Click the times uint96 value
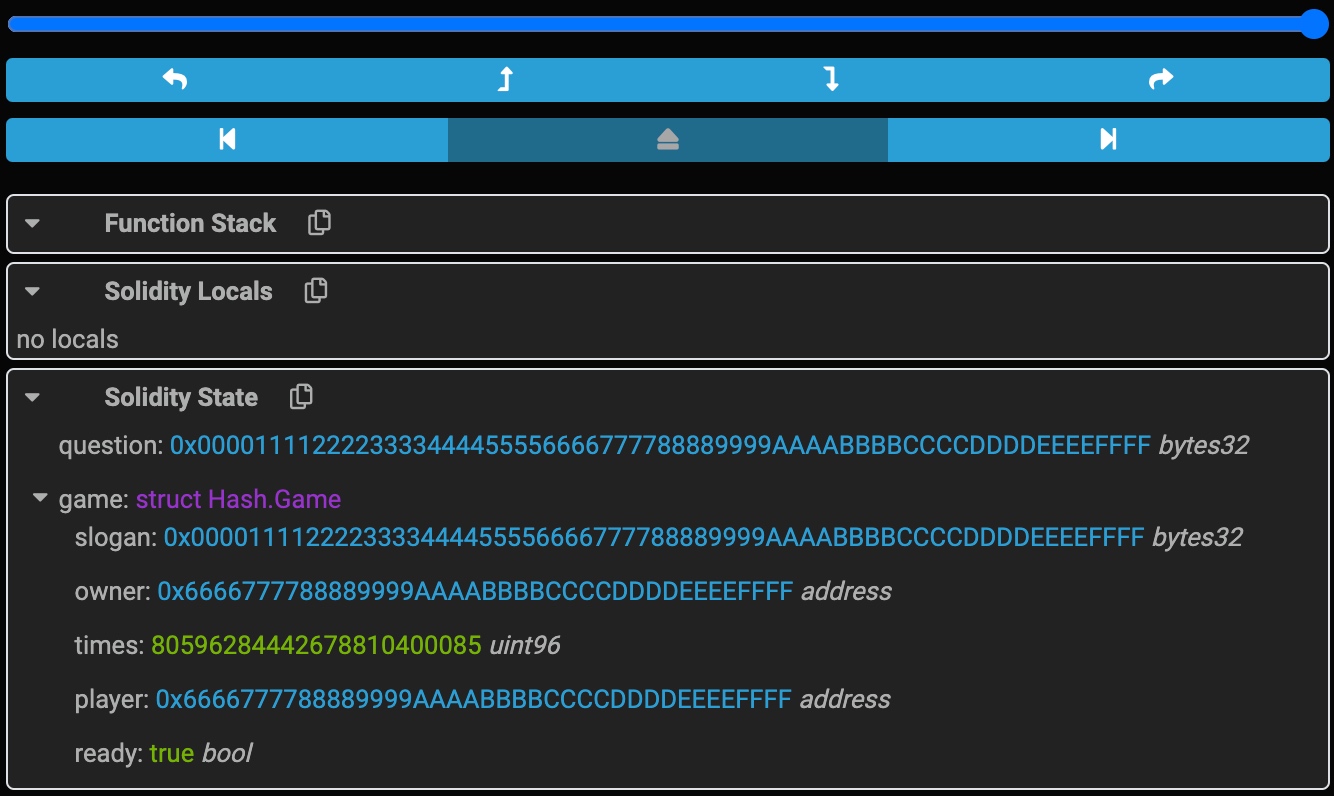Screen dimensions: 1334x796 point(316,645)
